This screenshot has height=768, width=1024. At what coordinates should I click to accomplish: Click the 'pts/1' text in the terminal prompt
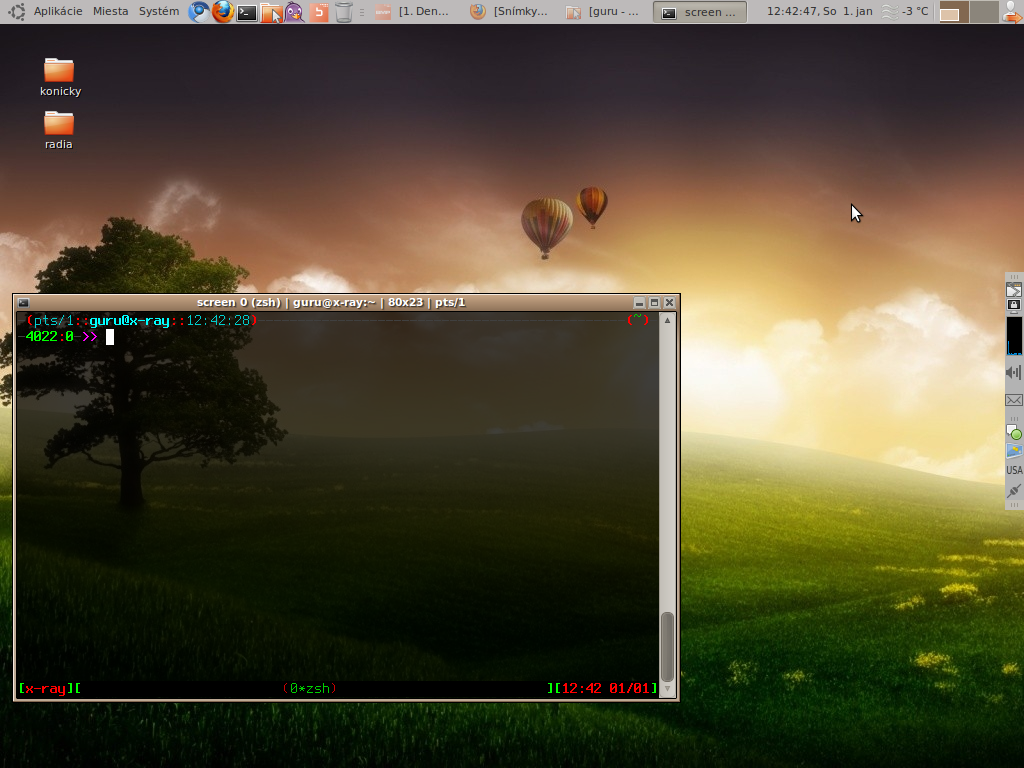(54, 321)
